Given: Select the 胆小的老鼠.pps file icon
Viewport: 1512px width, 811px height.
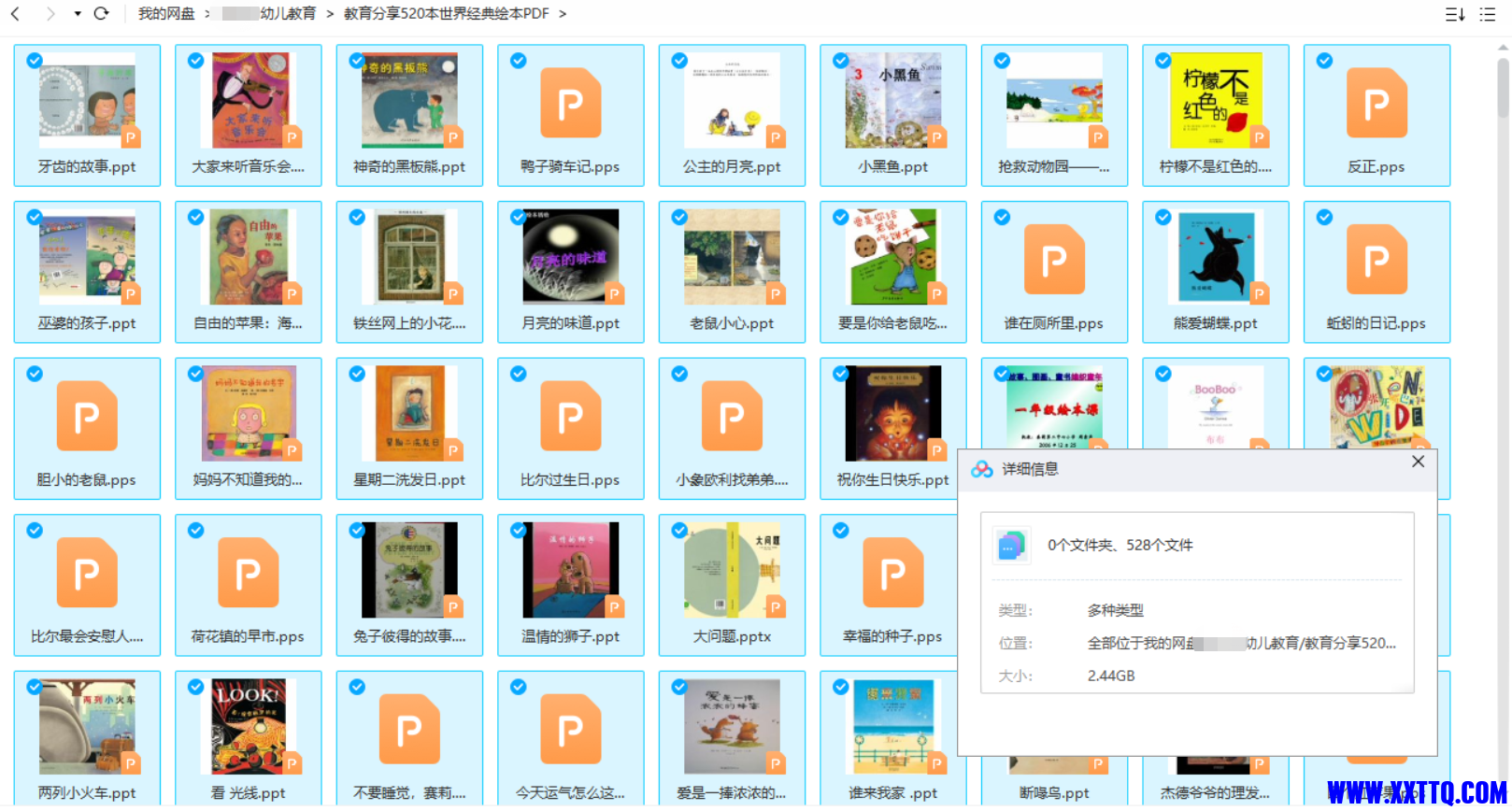Looking at the screenshot, I should pyautogui.click(x=87, y=416).
